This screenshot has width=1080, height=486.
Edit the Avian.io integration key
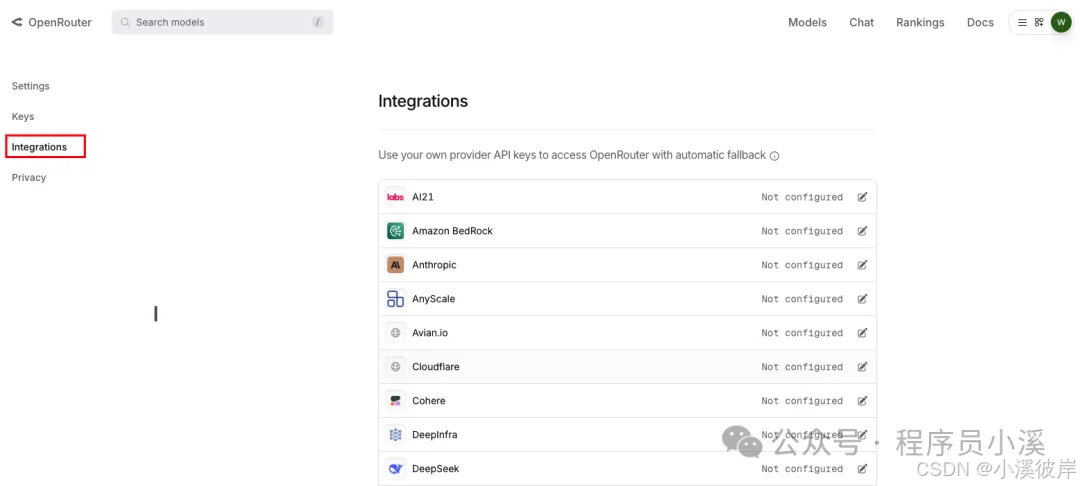[x=862, y=332]
